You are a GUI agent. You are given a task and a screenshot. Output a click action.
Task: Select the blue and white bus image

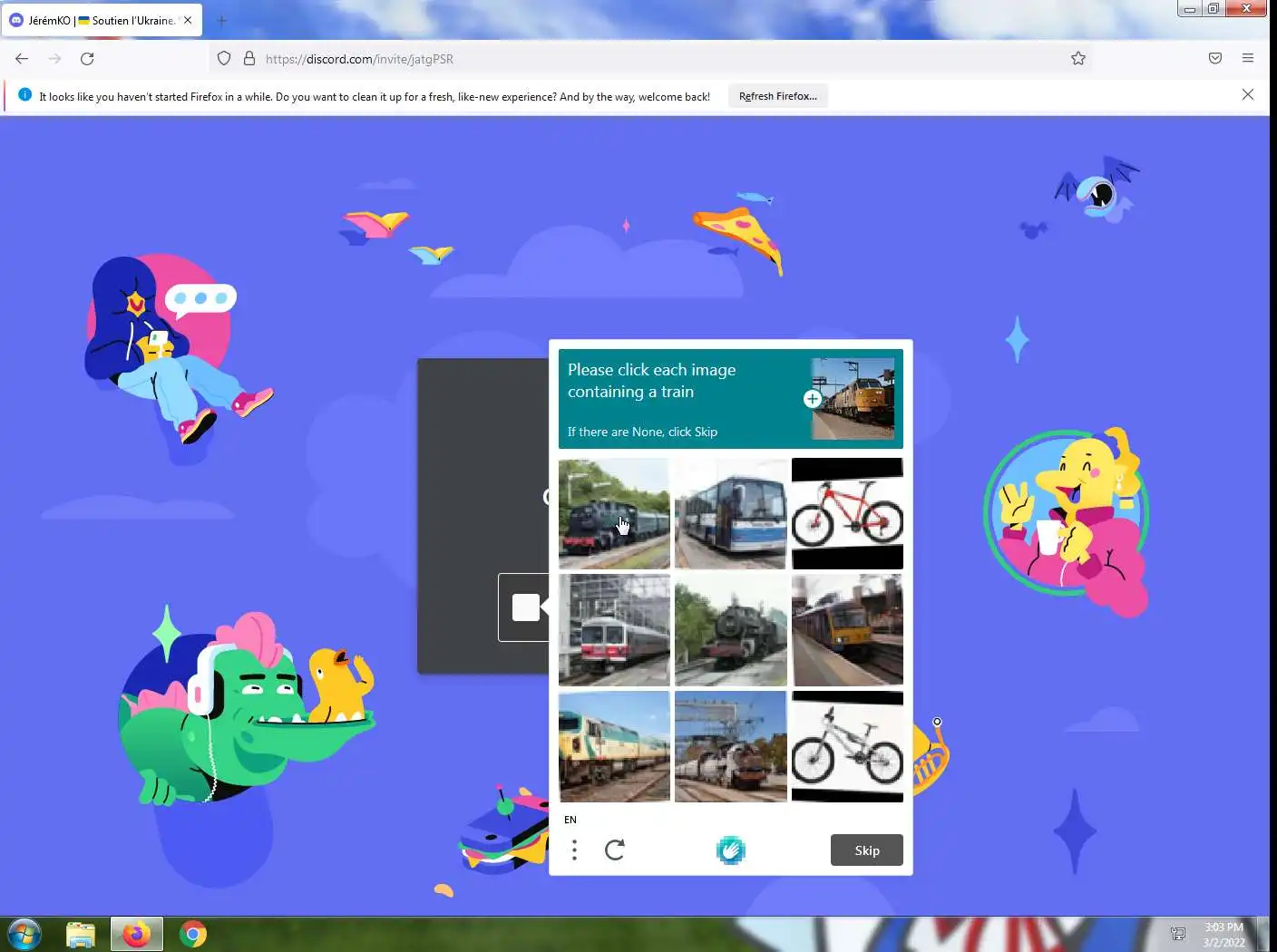point(731,513)
